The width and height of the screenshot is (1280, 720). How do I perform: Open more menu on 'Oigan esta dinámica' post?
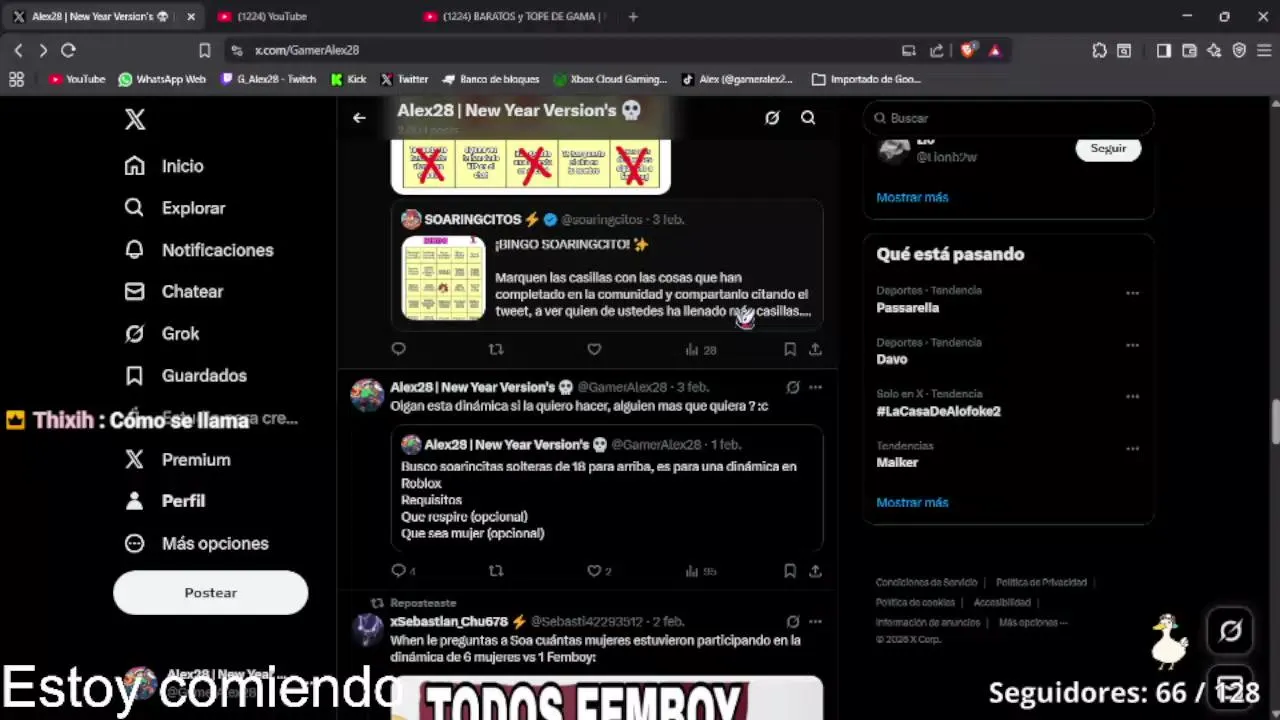(x=815, y=387)
